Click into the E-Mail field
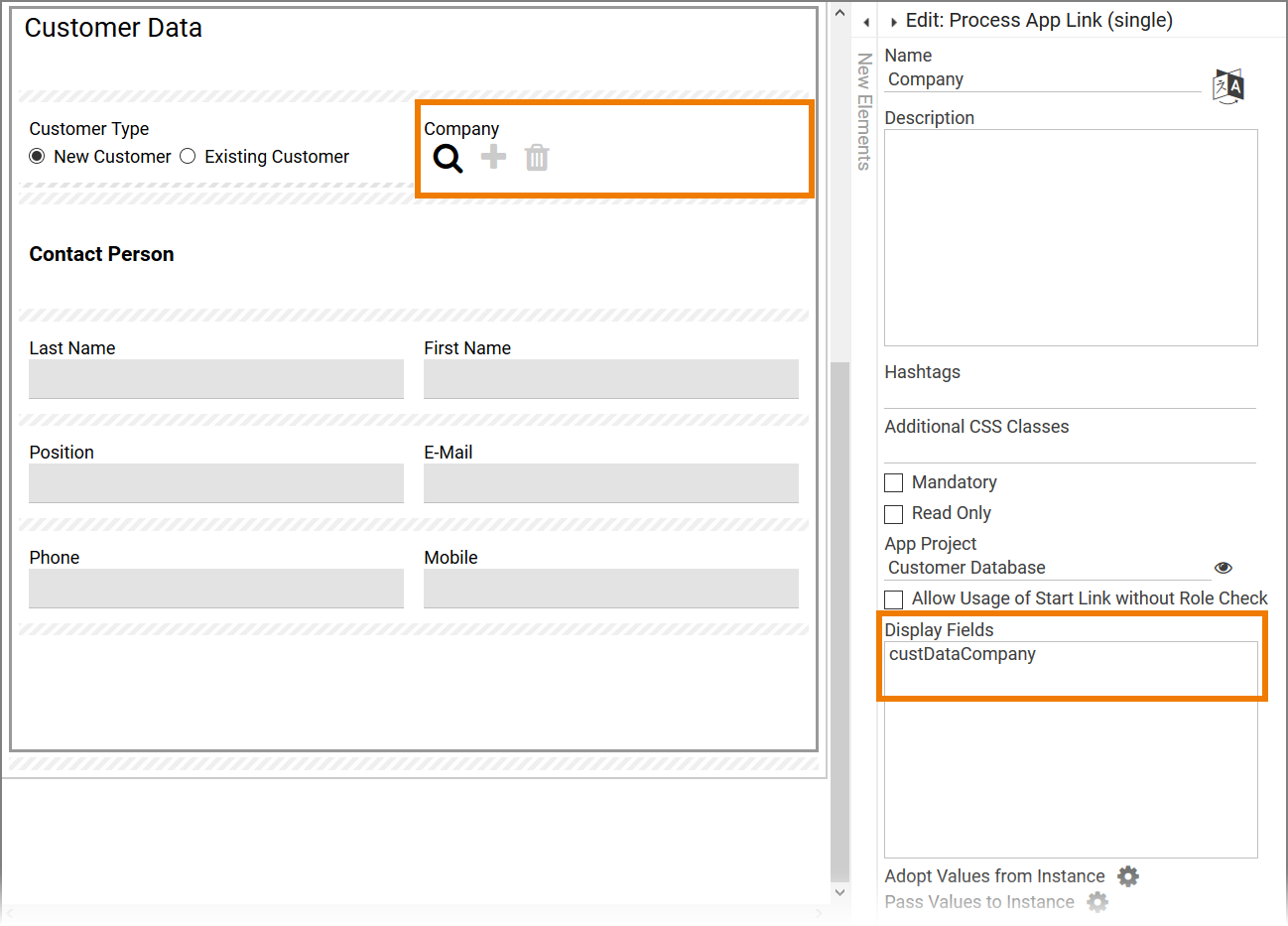This screenshot has height=926, width=1288. [x=610, y=483]
